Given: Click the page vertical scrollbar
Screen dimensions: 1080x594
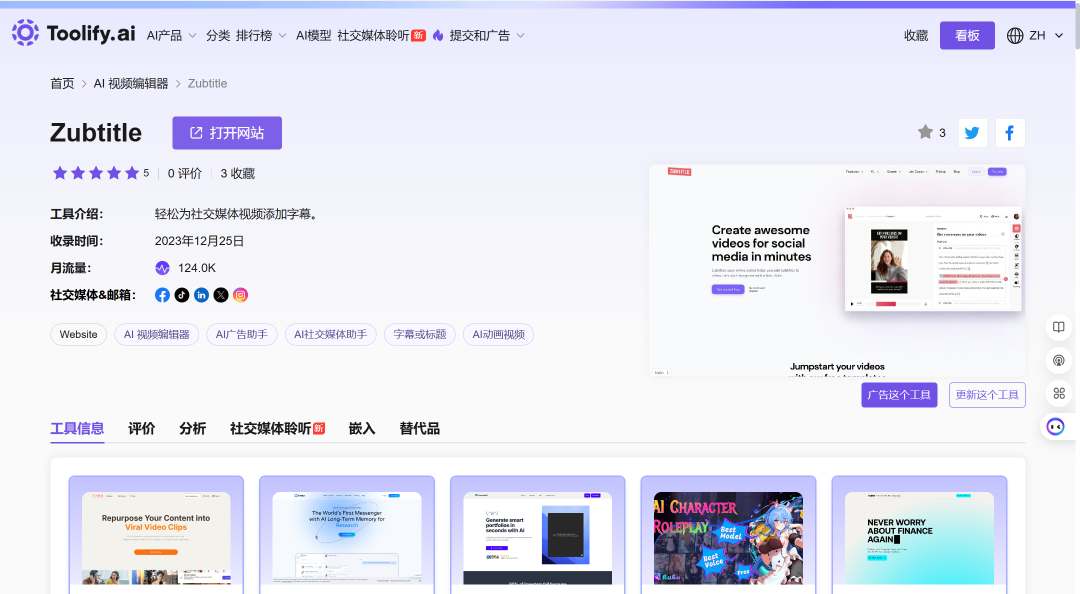Looking at the screenshot, I should click(x=1076, y=28).
